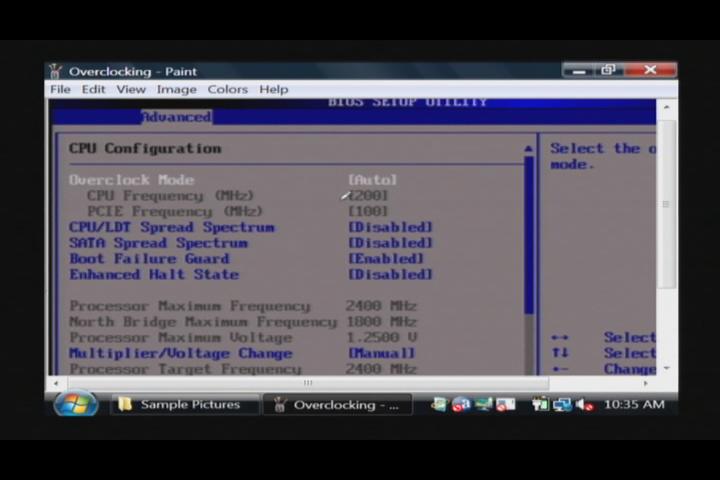
Task: Restore down the Paint window
Action: tap(608, 70)
